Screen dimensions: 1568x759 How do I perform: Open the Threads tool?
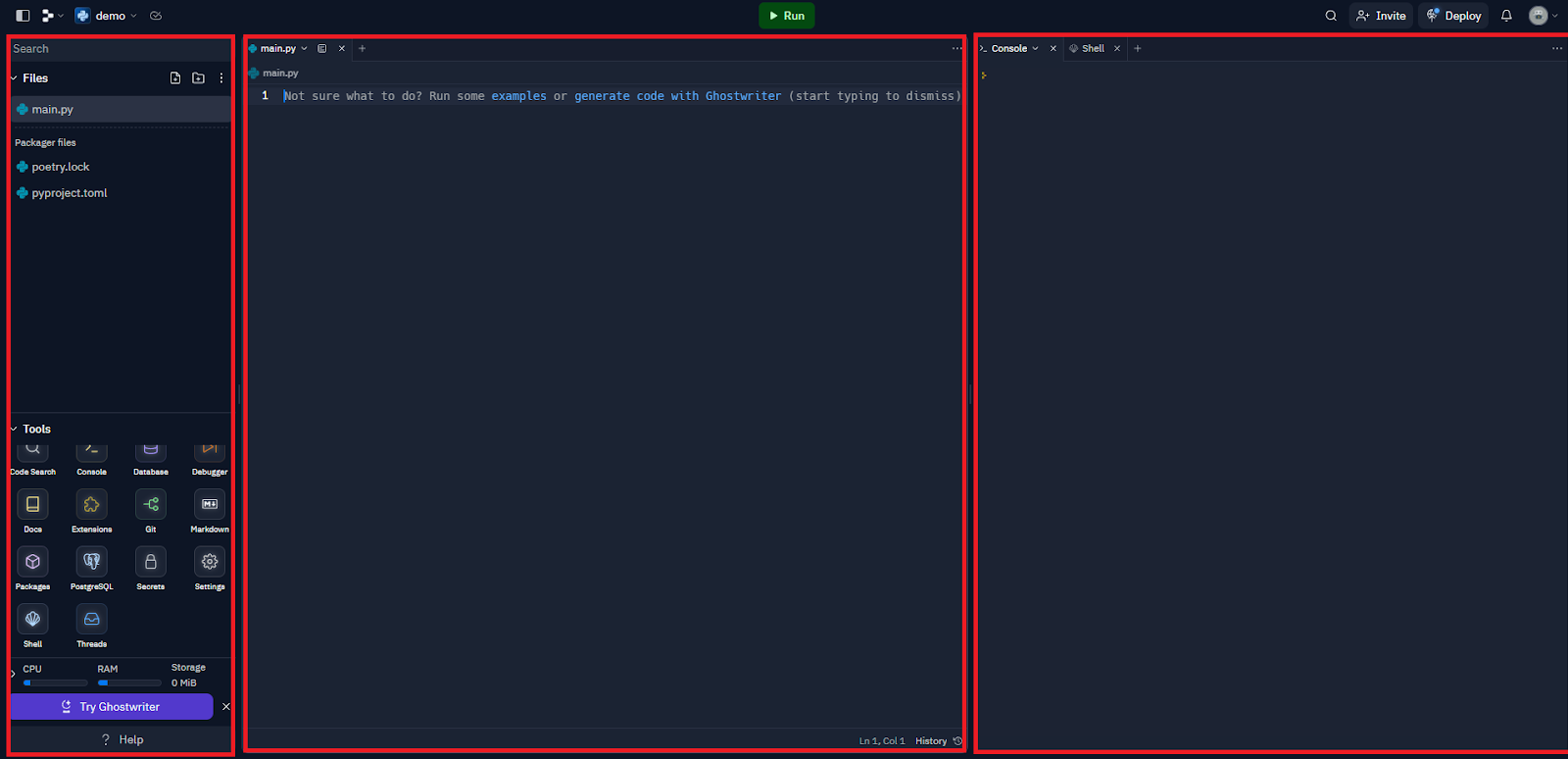91,620
